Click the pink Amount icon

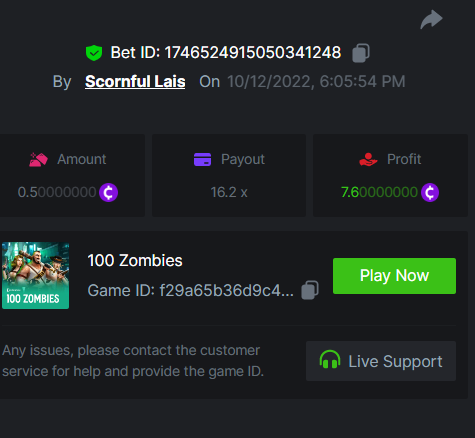tap(38, 160)
